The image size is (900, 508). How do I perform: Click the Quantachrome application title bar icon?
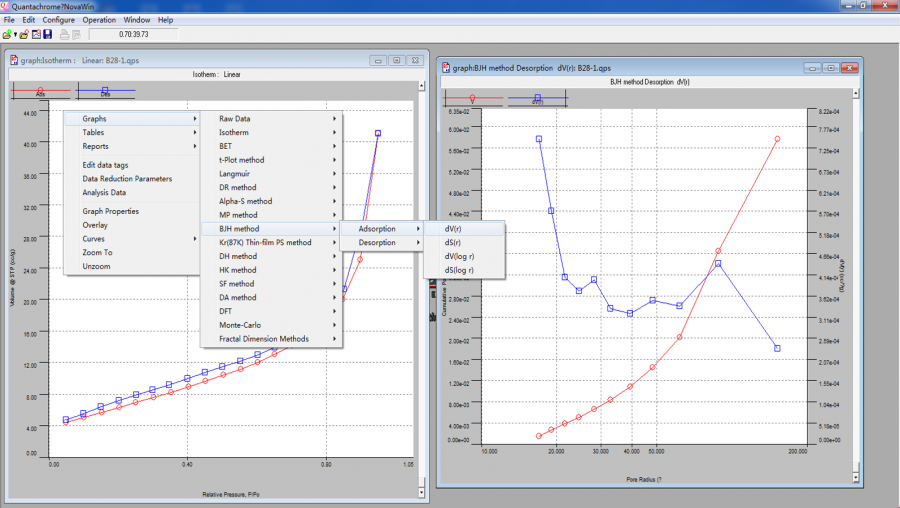point(6,6)
